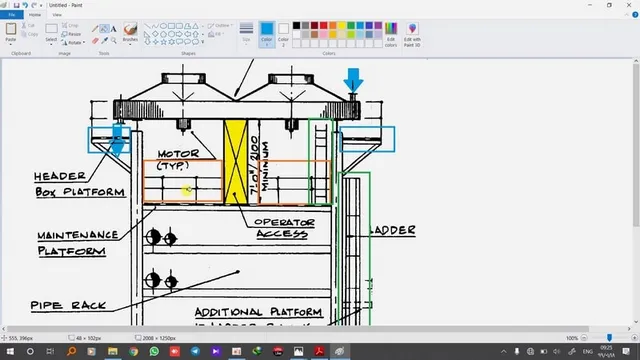
Task: Switch to the View ribbon tab
Action: pyautogui.click(x=57, y=15)
